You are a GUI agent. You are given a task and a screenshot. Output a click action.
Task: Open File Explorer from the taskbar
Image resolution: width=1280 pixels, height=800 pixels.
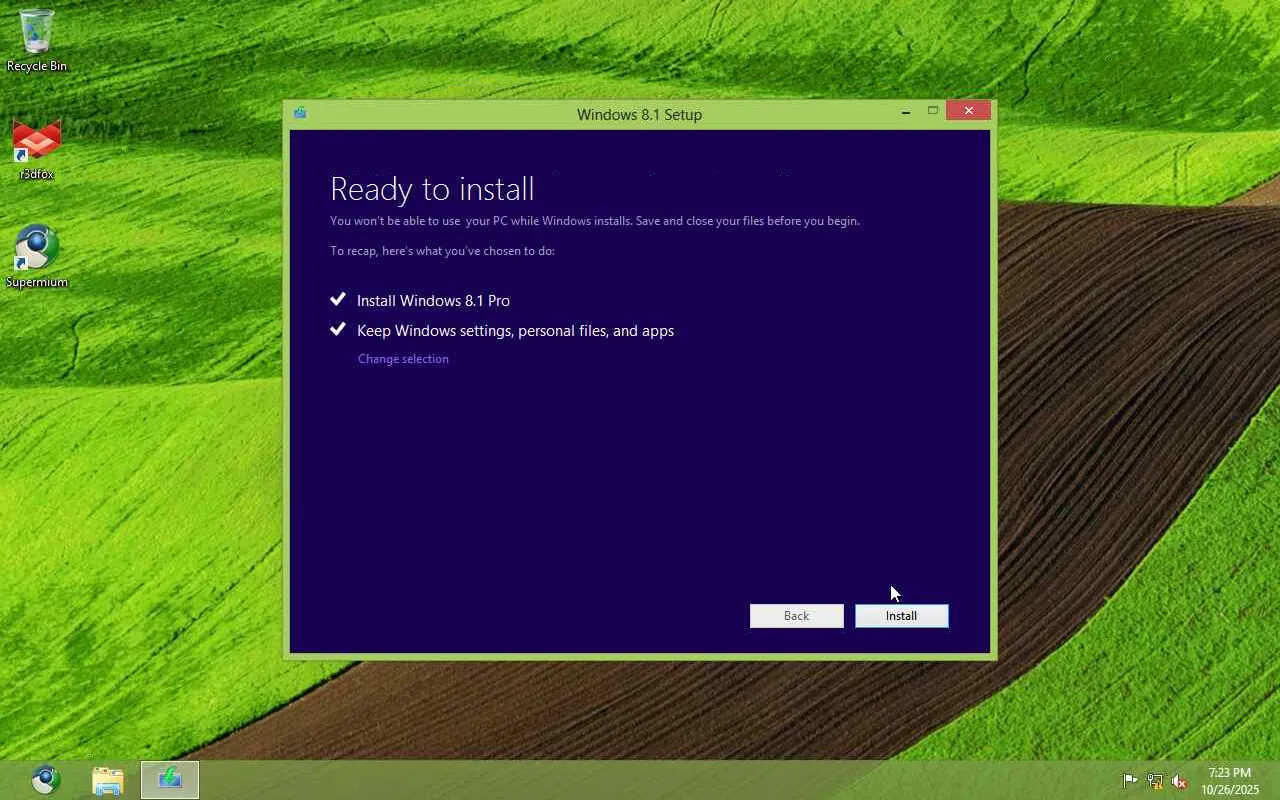coord(108,780)
